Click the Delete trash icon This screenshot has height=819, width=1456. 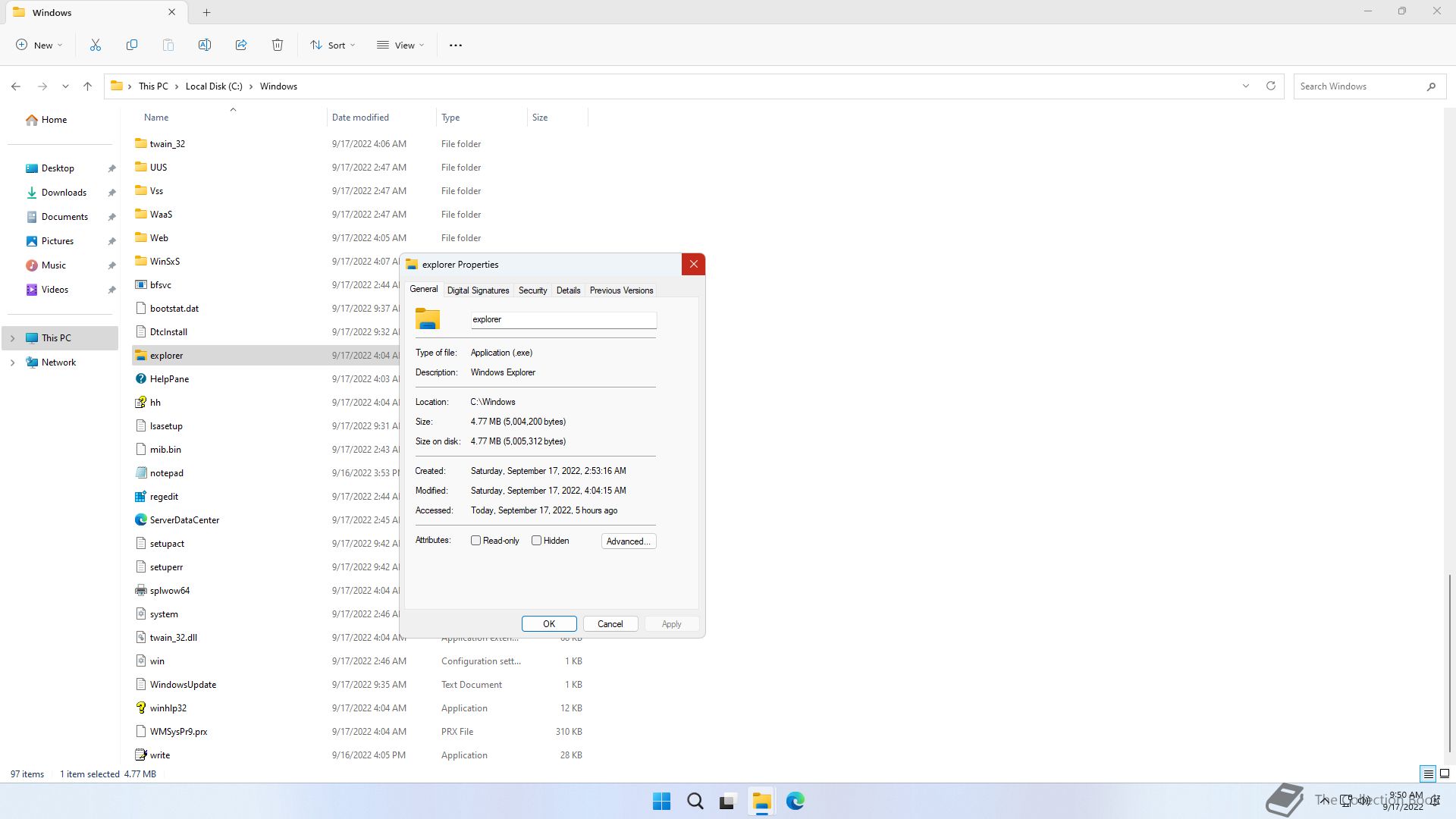pyautogui.click(x=278, y=45)
